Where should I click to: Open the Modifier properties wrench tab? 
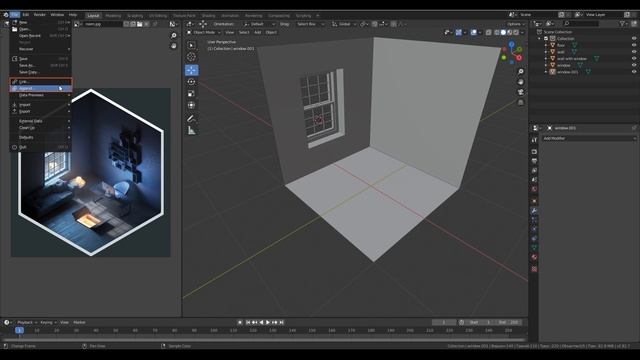pyautogui.click(x=534, y=211)
